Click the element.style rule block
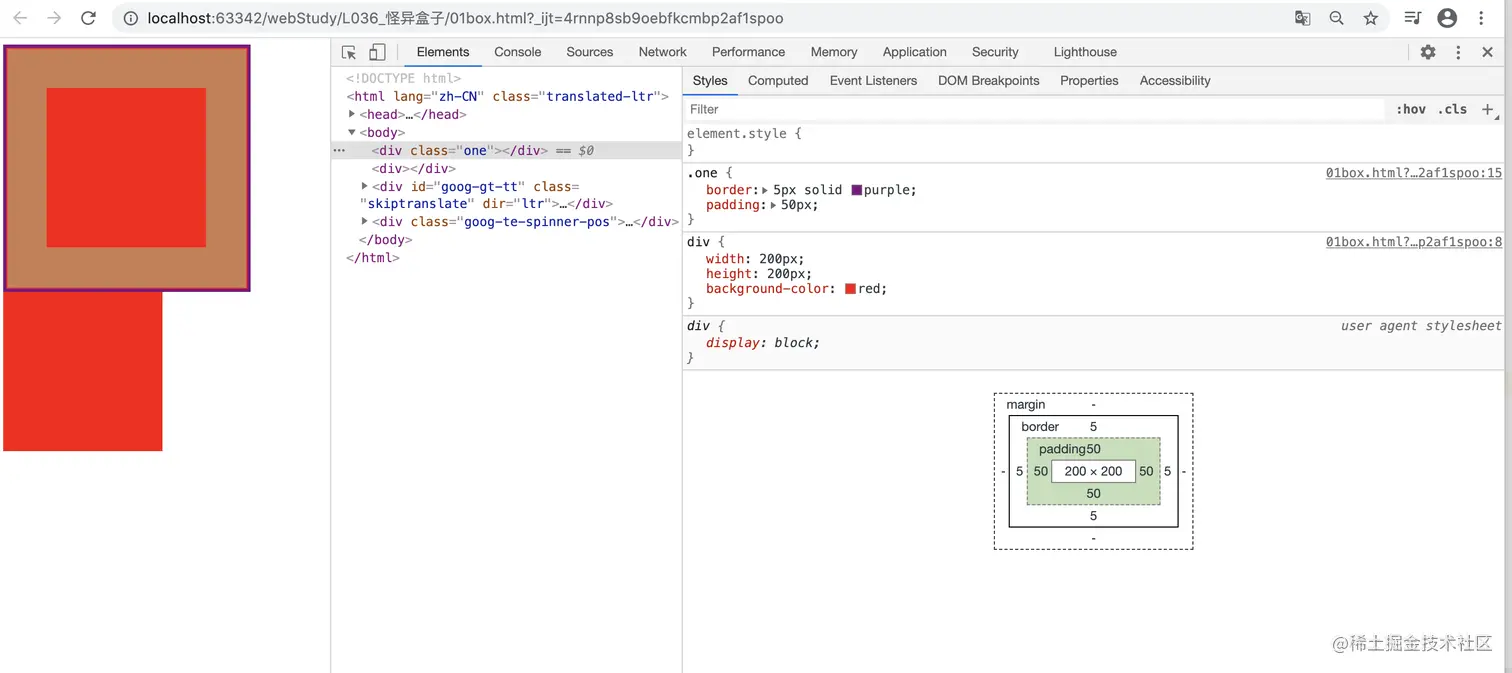1512x673 pixels. pyautogui.click(x=1093, y=141)
